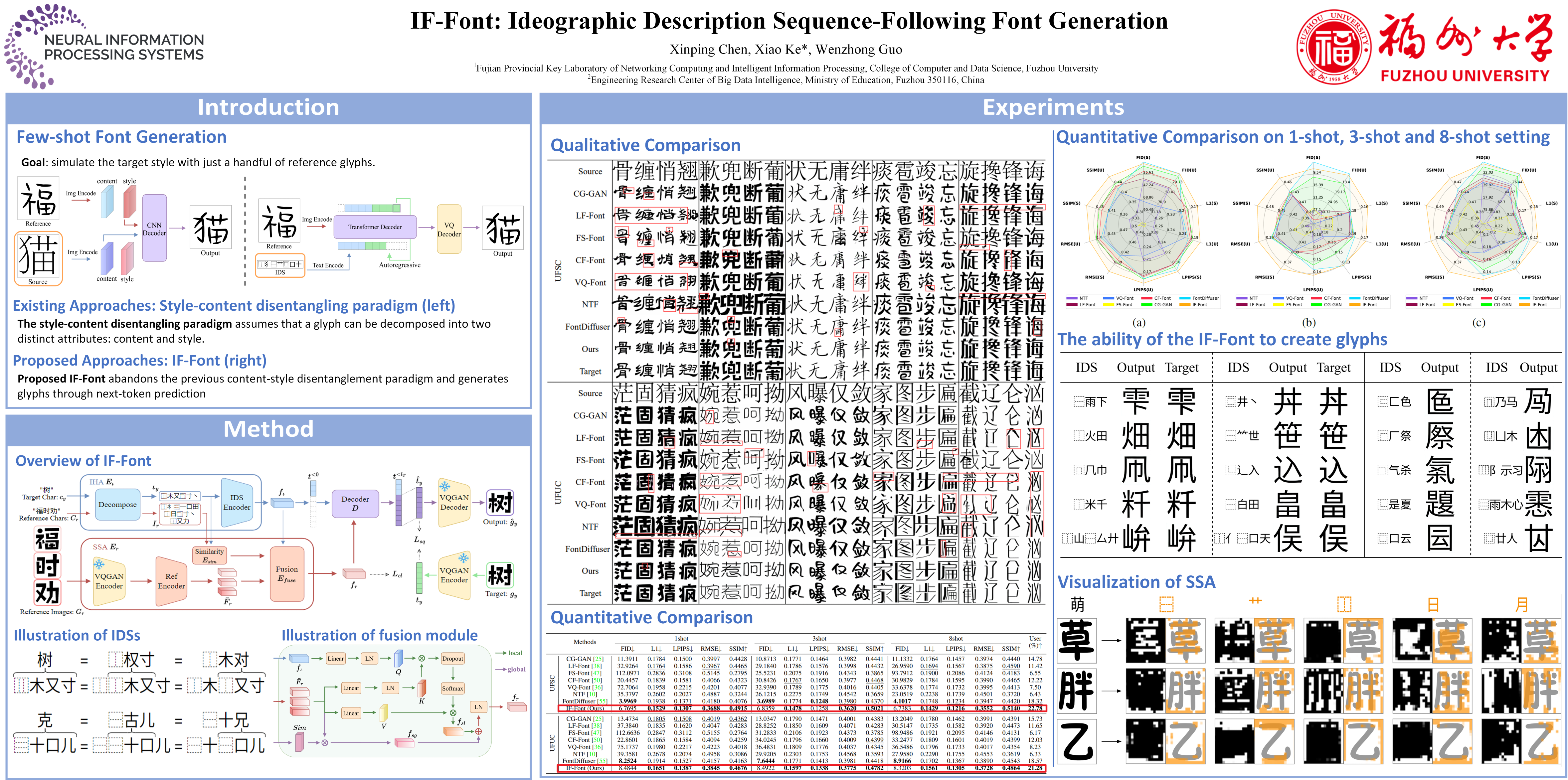Click the Transformer Decoder block
This screenshot has height=780, width=1568.
coord(374,227)
